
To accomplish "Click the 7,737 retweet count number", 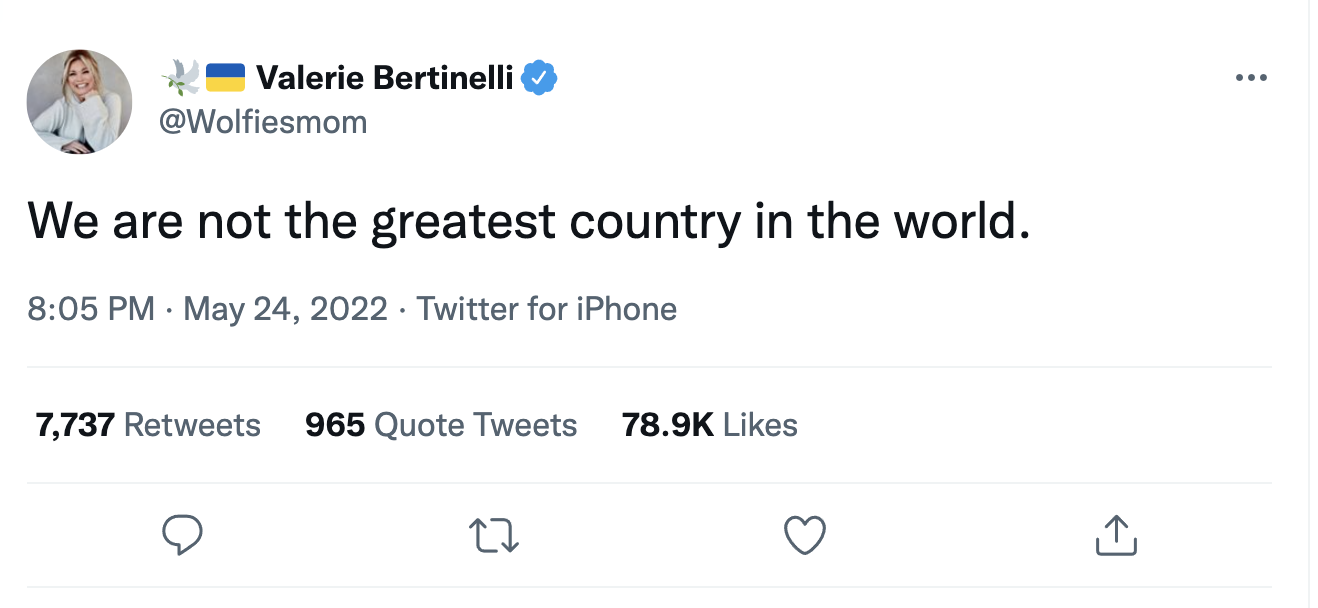I will coord(75,425).
